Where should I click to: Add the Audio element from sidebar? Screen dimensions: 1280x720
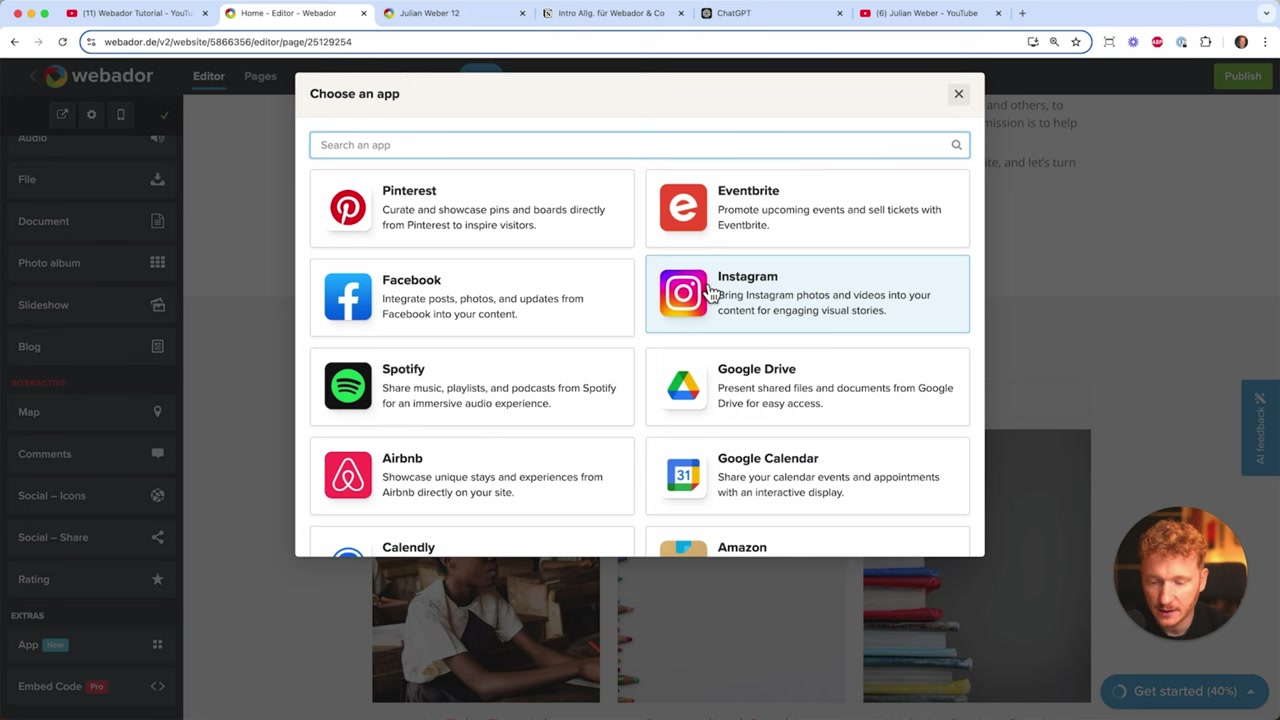click(91, 138)
